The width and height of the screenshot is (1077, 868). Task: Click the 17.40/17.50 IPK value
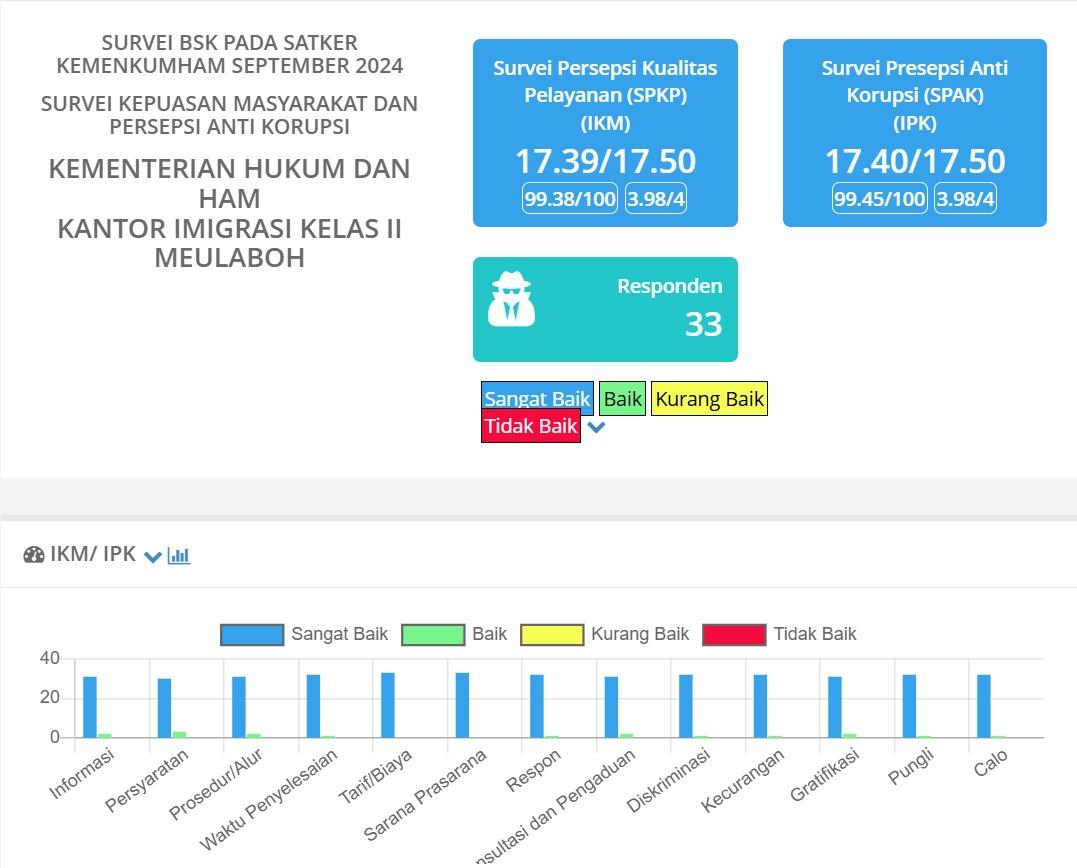[915, 161]
